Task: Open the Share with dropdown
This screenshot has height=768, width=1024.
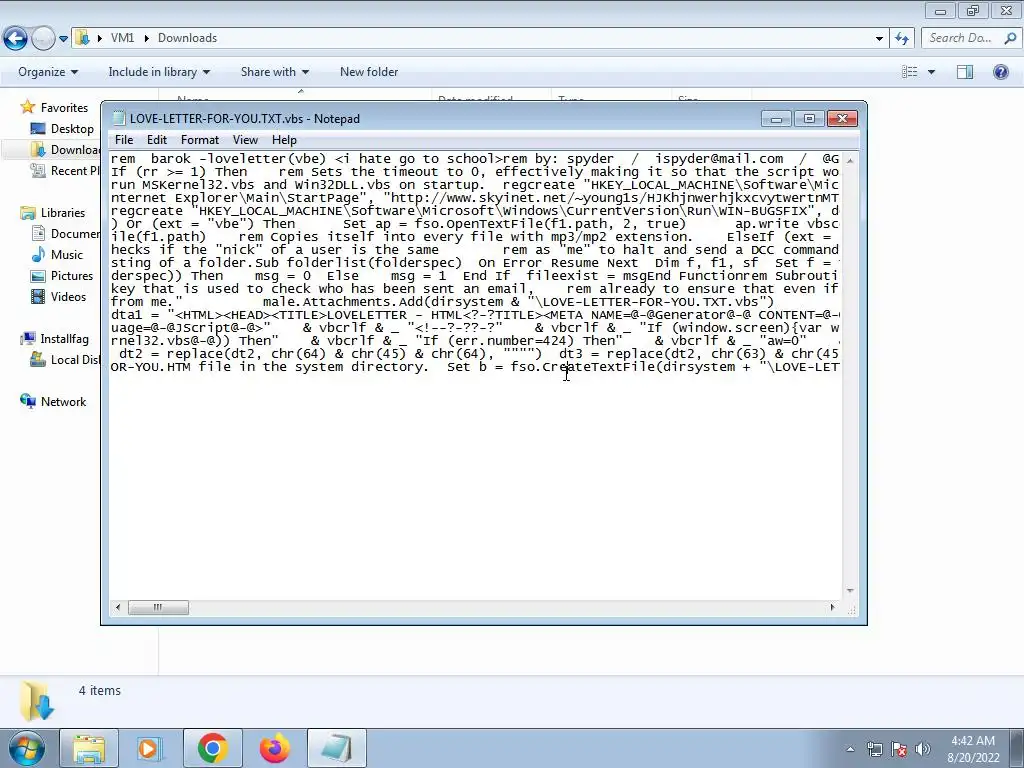Action: [x=274, y=72]
